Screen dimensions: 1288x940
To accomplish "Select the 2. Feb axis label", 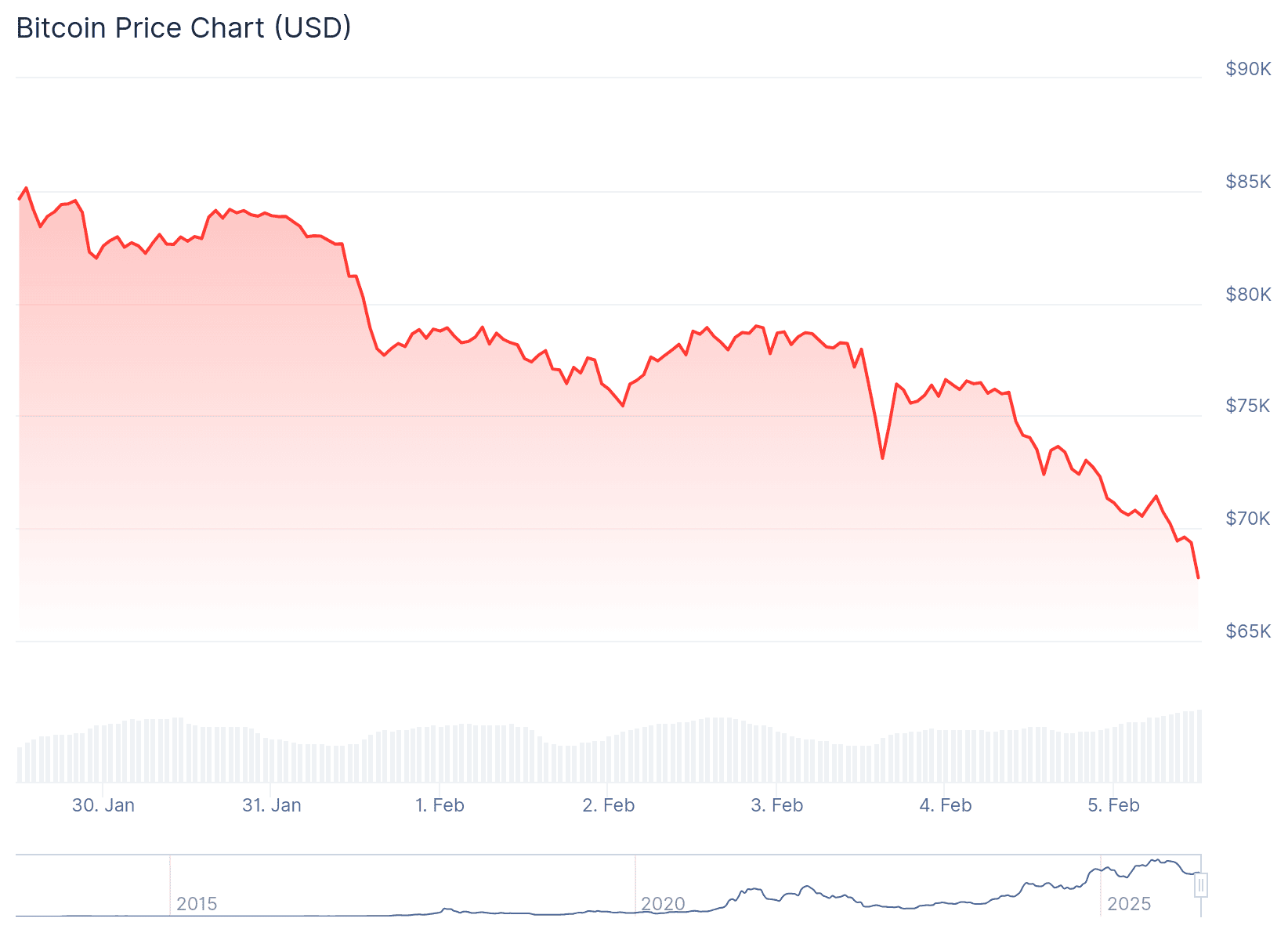I will point(609,805).
